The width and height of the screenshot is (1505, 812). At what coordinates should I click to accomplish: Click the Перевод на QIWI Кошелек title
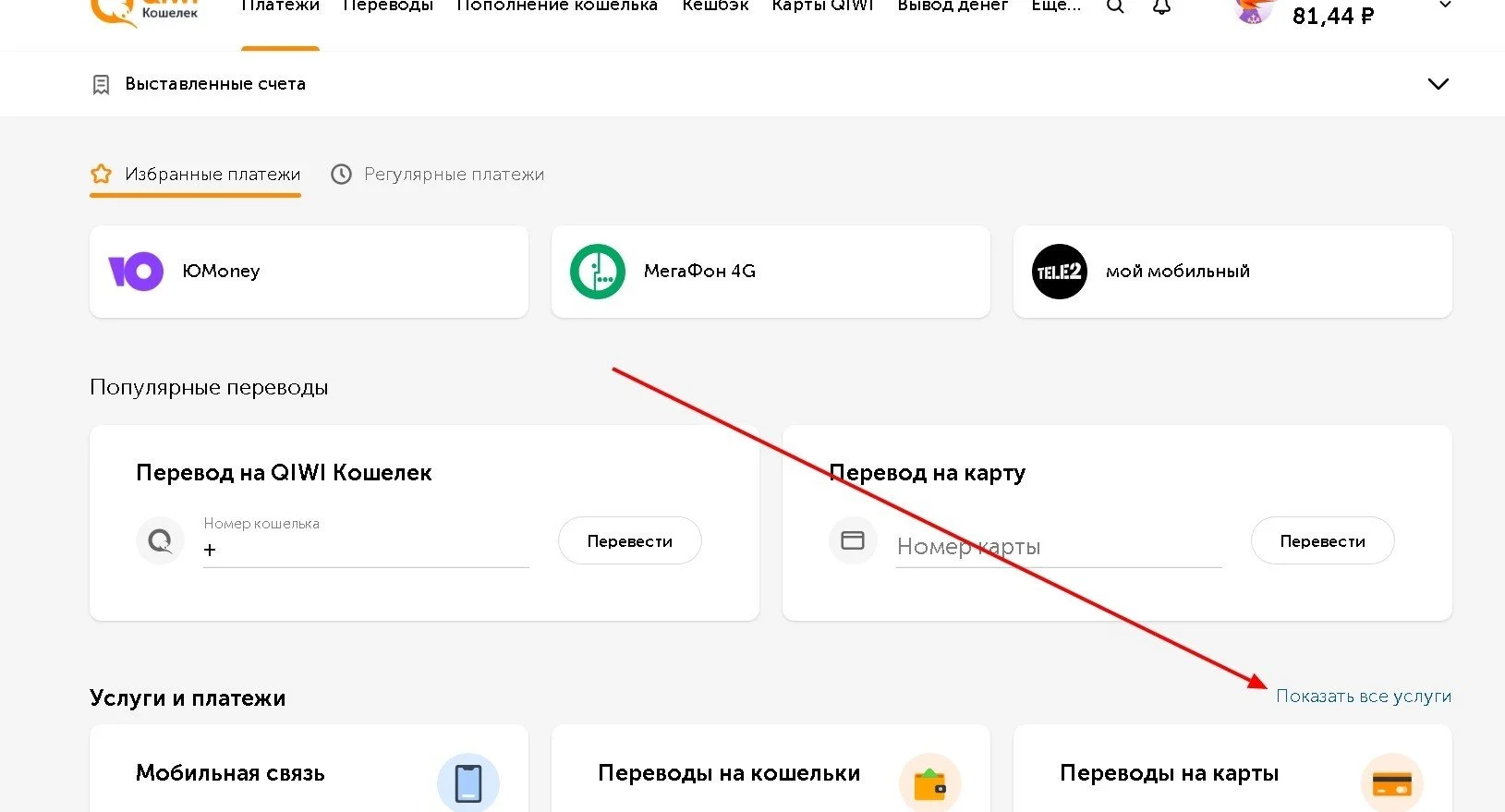click(x=284, y=473)
